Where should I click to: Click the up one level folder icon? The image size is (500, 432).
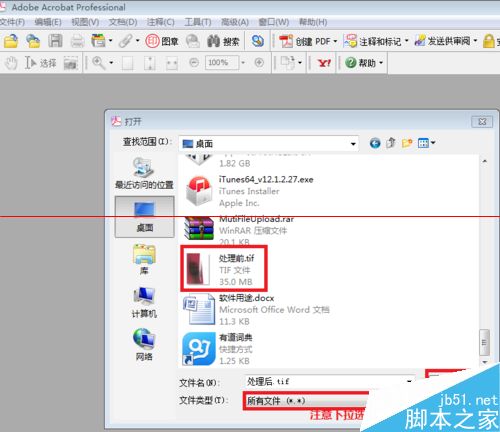[391, 143]
